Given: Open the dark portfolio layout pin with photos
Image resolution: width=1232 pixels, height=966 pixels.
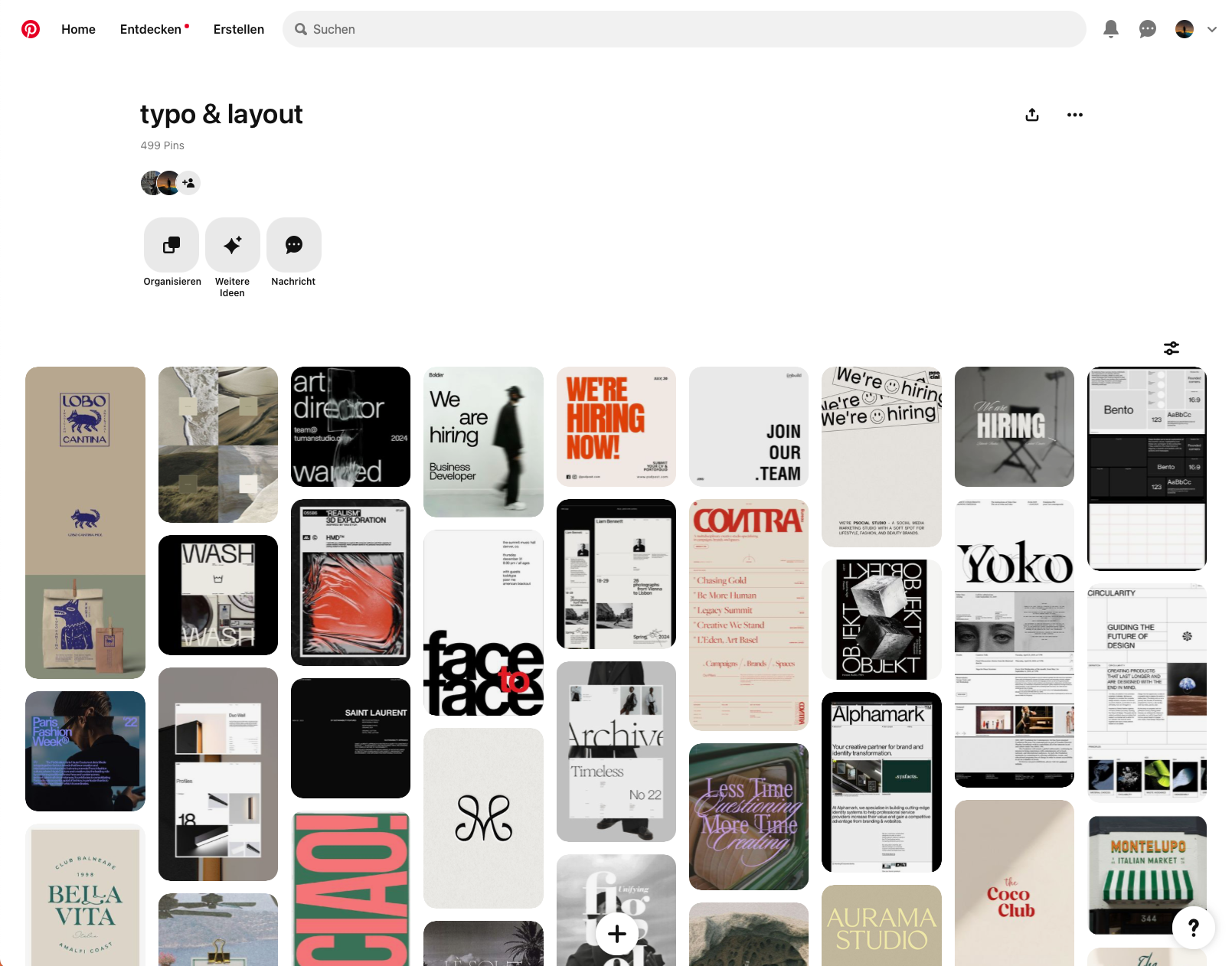Looking at the screenshot, I should 616,574.
